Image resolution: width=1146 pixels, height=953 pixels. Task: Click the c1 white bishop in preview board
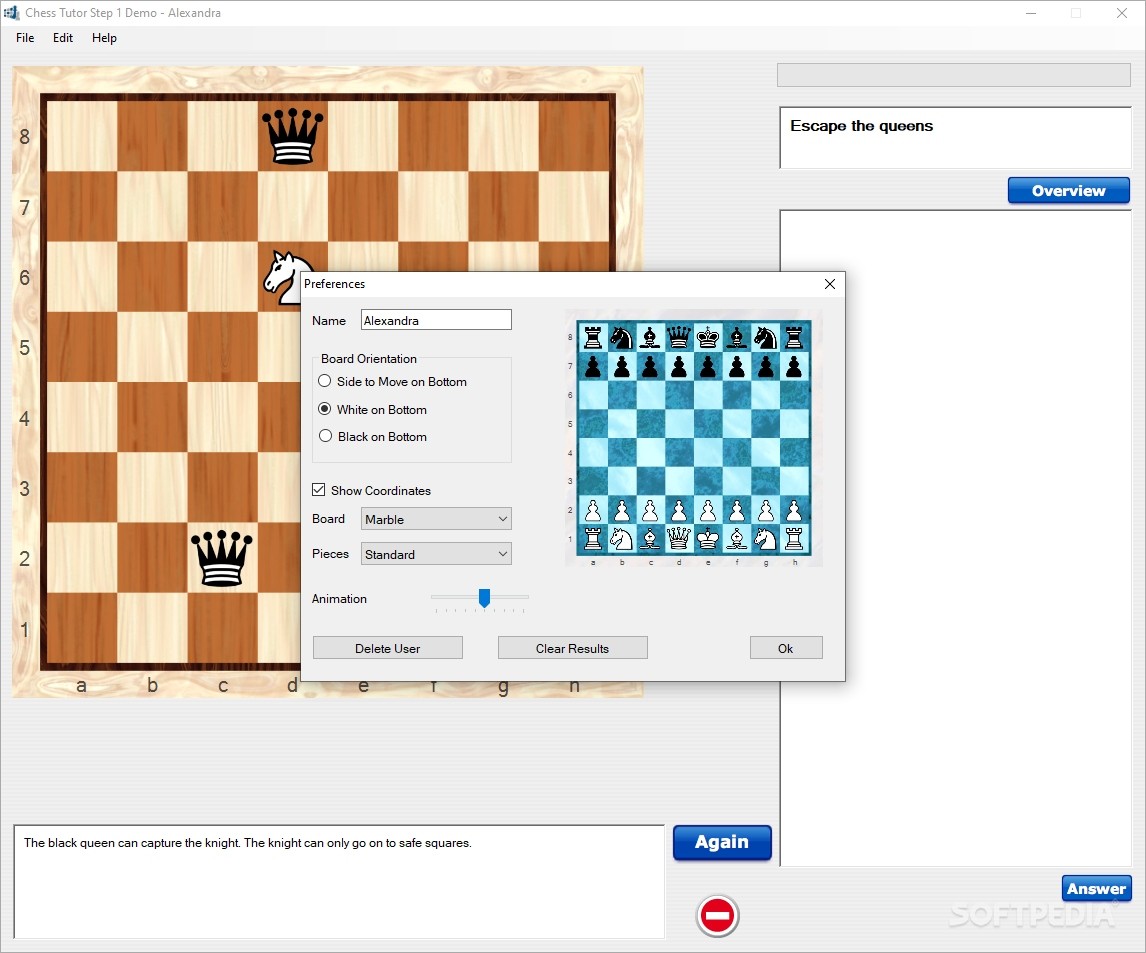[x=650, y=539]
